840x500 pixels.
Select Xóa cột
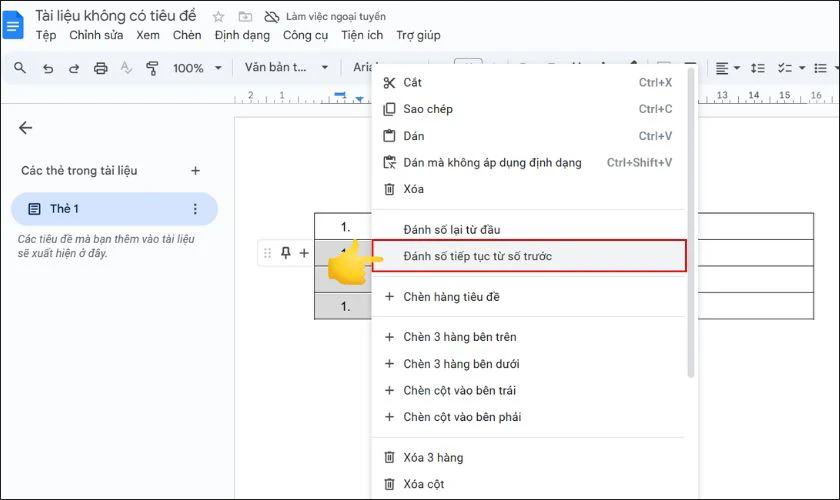coord(528,484)
